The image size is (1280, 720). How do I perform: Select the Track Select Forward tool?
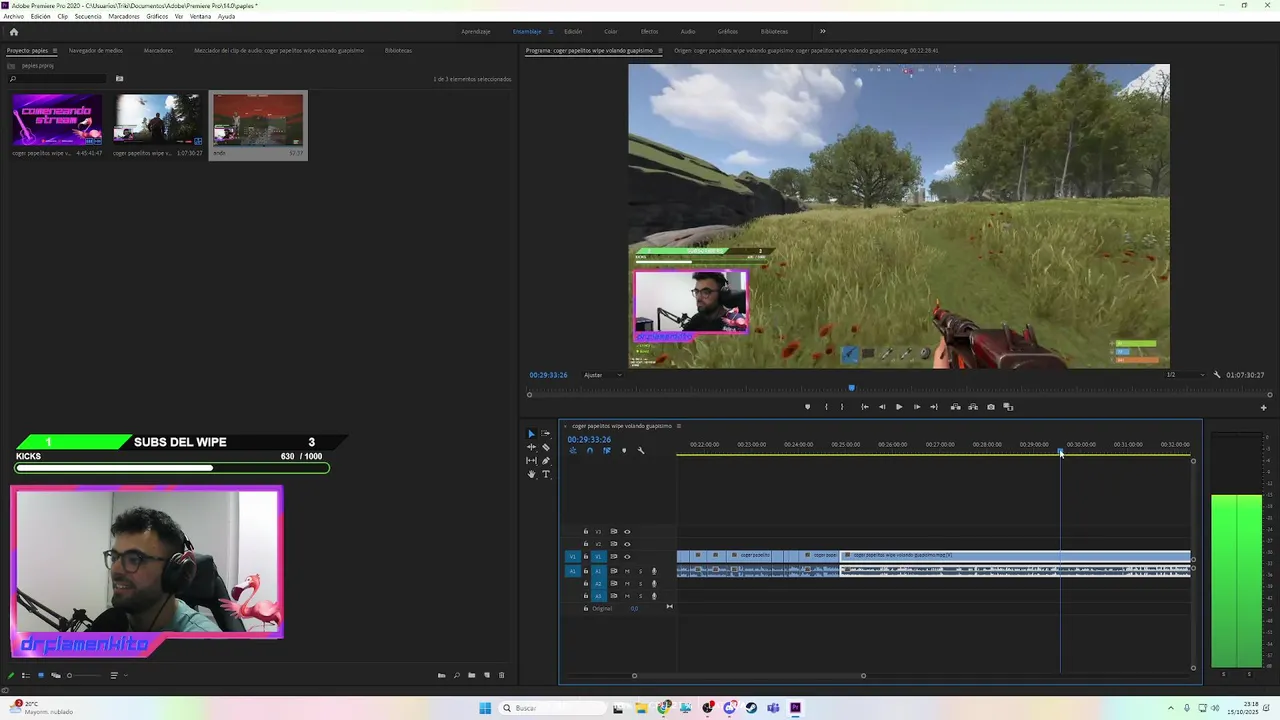(x=545, y=434)
